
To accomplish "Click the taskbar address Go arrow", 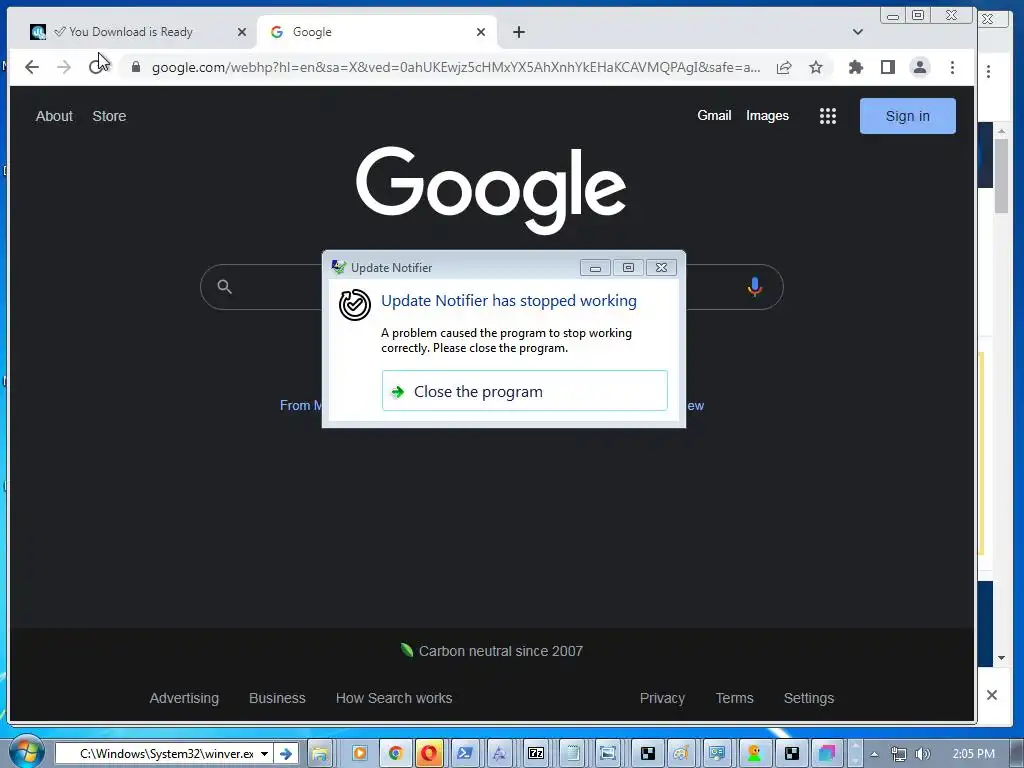I will [285, 754].
